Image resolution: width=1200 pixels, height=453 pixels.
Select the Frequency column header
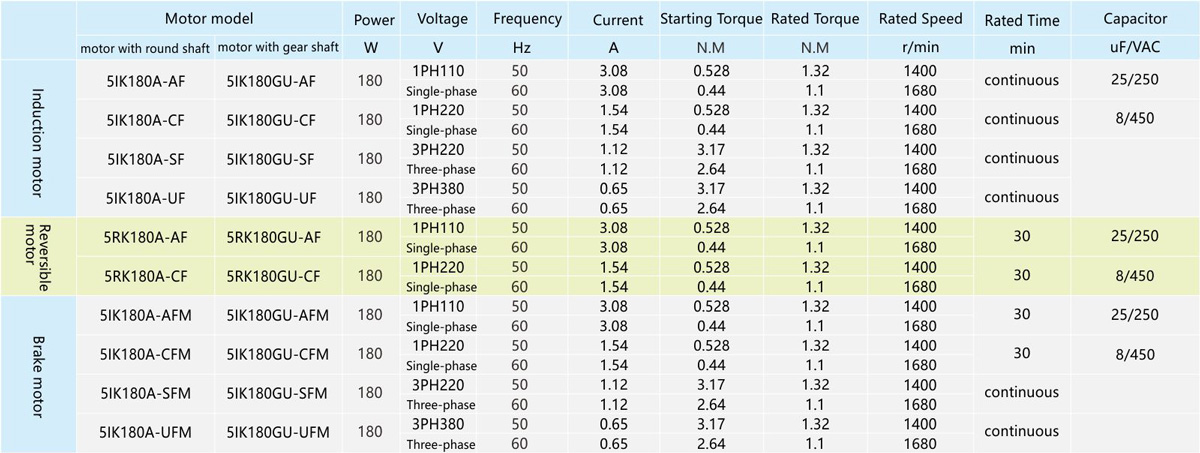527,20
